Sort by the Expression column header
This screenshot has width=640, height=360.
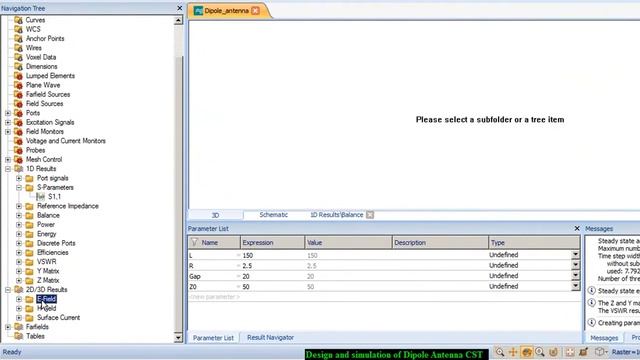272,242
